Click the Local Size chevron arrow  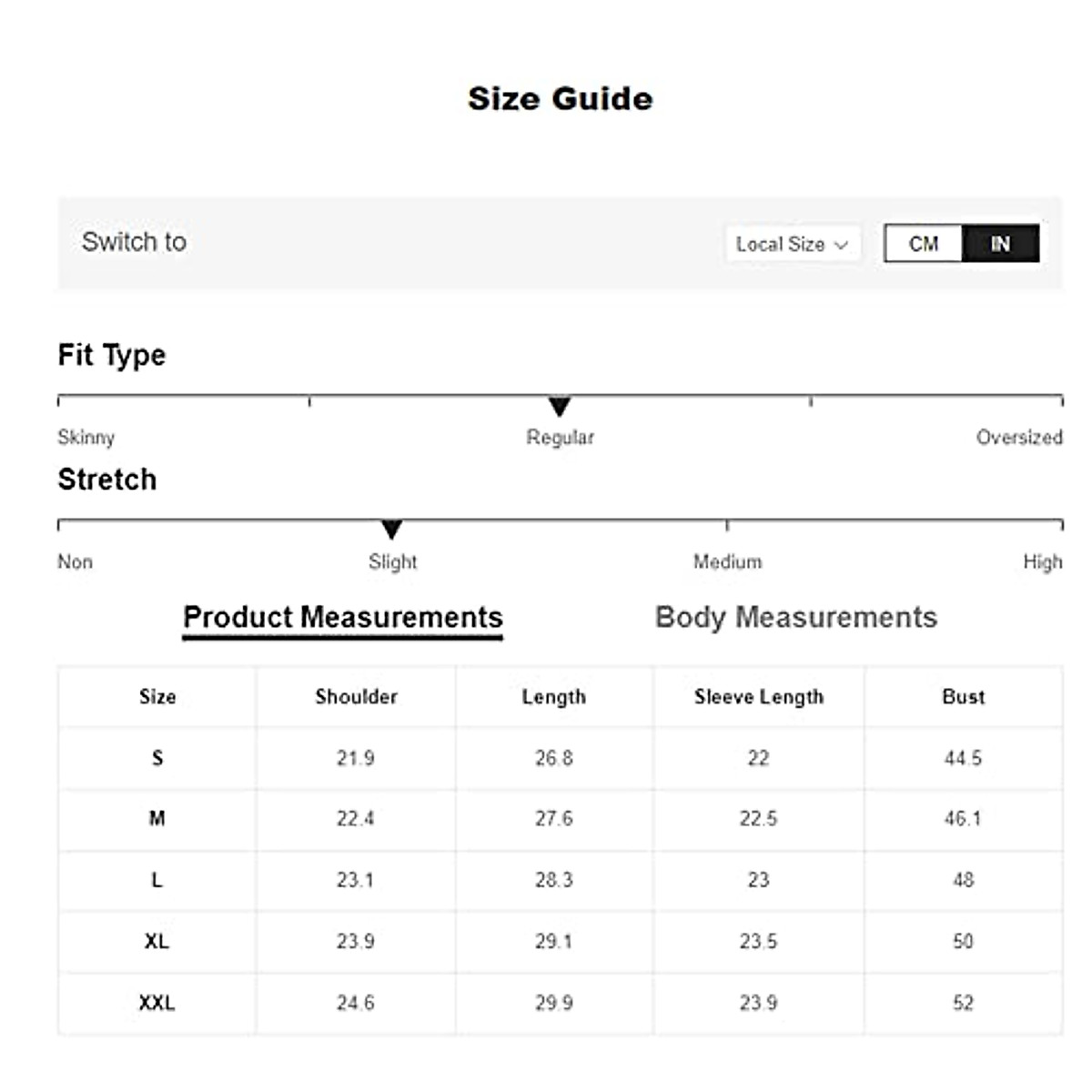[x=841, y=245]
